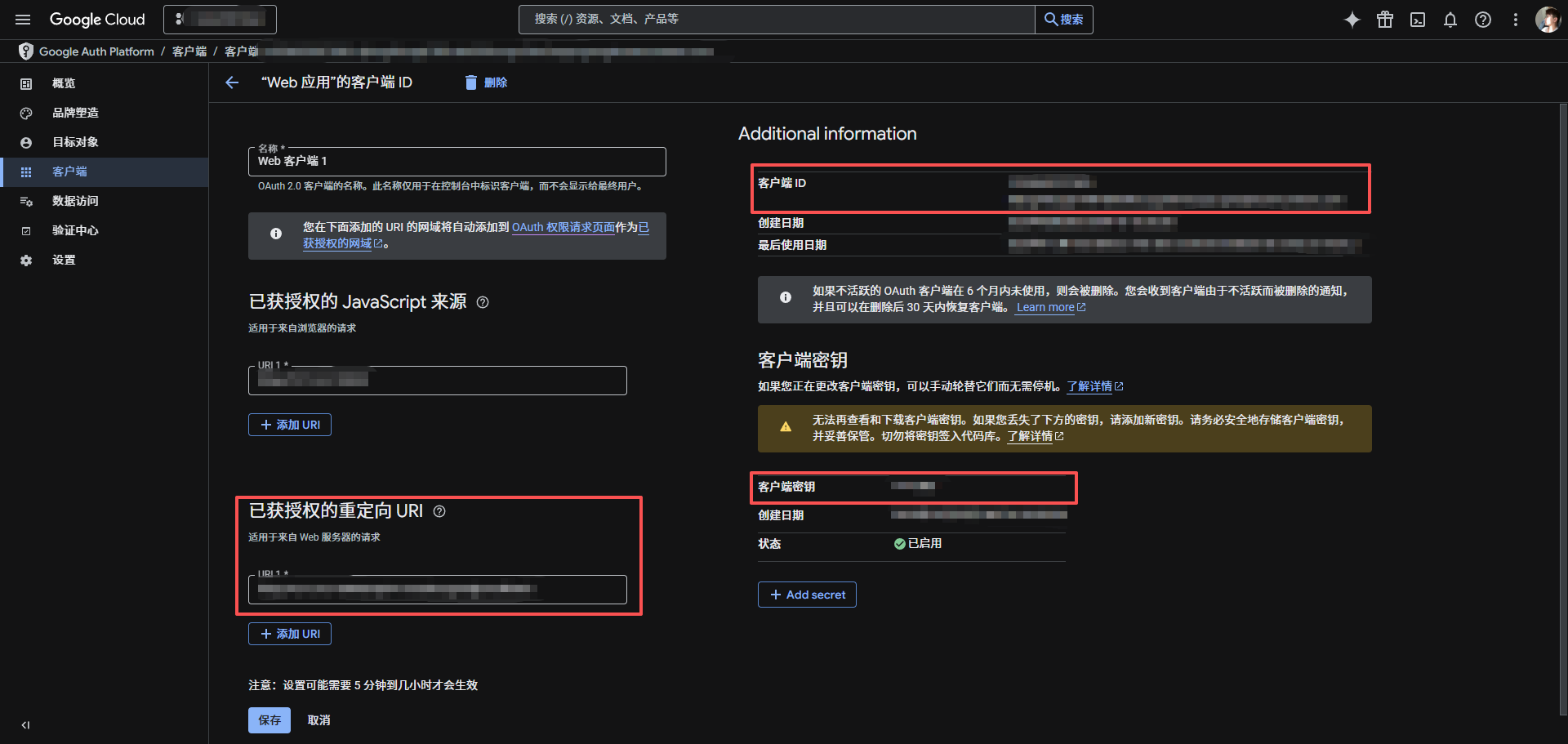The width and height of the screenshot is (1568, 744).
Task: Click the 保存 button
Action: (269, 720)
